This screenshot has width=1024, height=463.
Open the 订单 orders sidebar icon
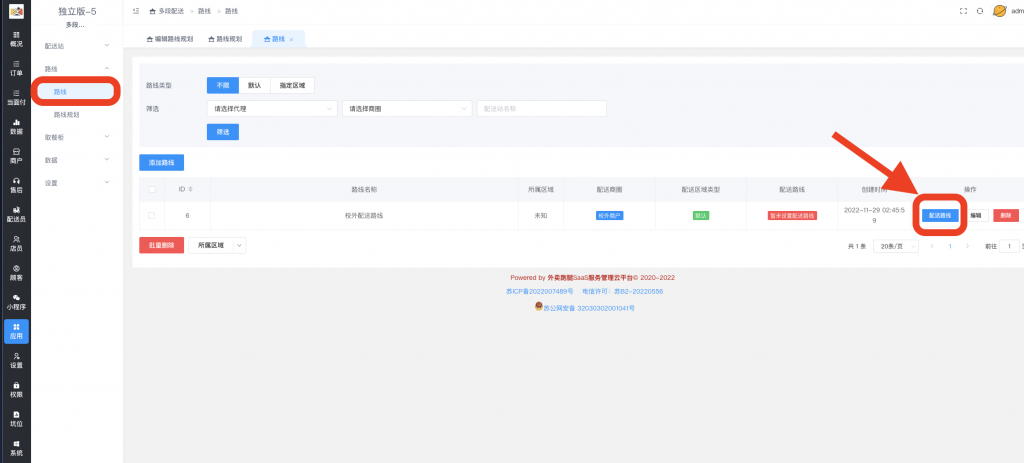coord(16,68)
